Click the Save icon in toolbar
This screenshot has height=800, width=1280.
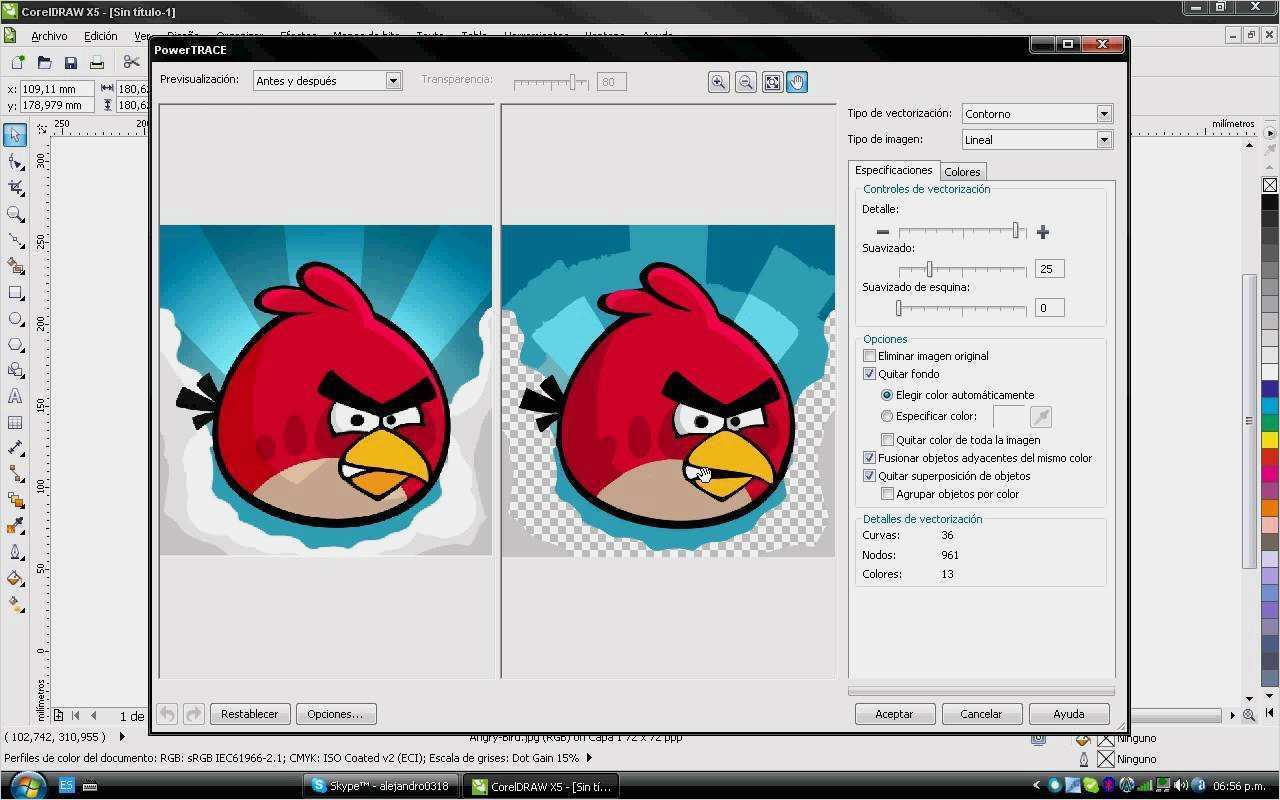tap(70, 63)
